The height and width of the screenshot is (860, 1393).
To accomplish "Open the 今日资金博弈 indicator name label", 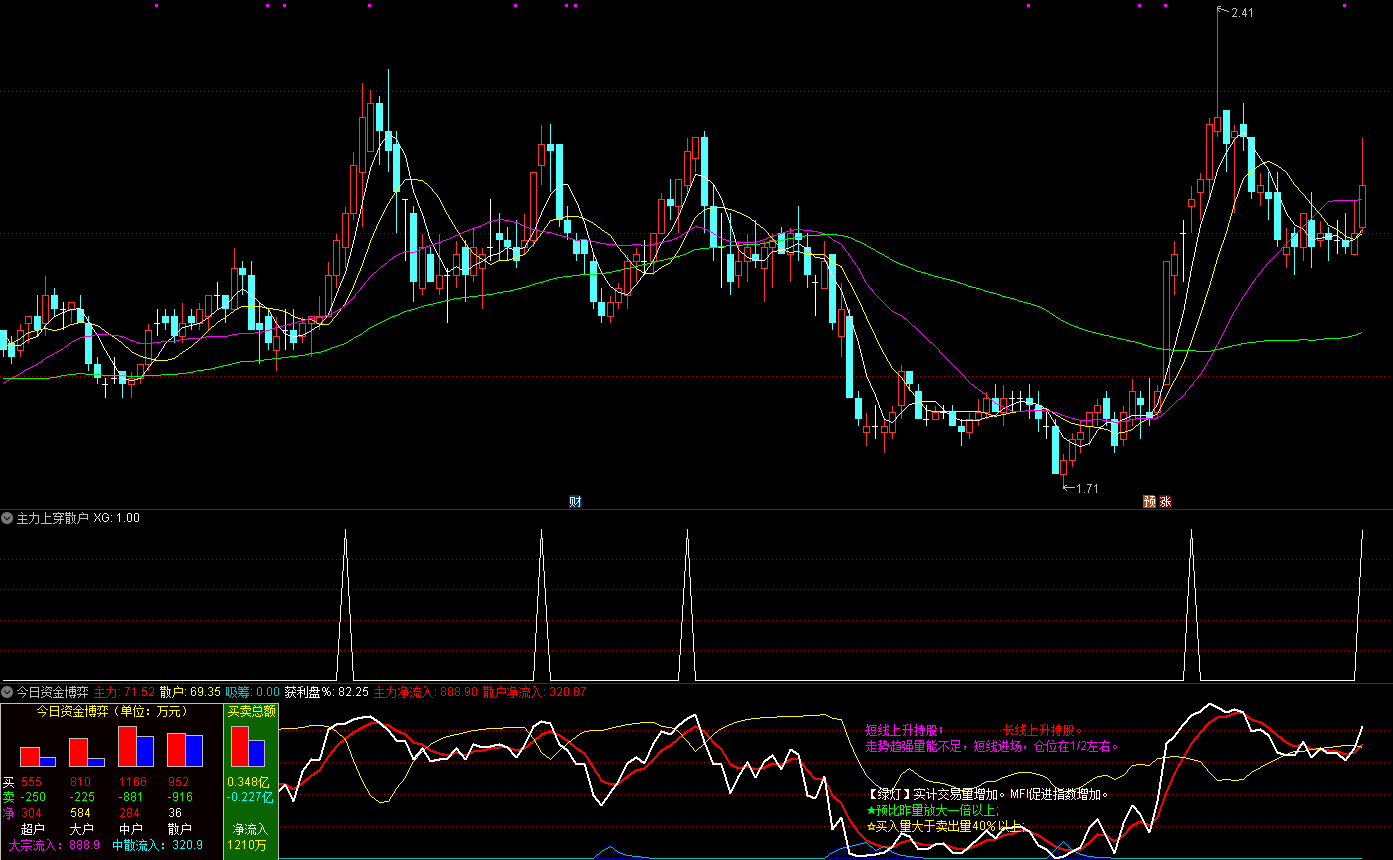I will pyautogui.click(x=52, y=691).
